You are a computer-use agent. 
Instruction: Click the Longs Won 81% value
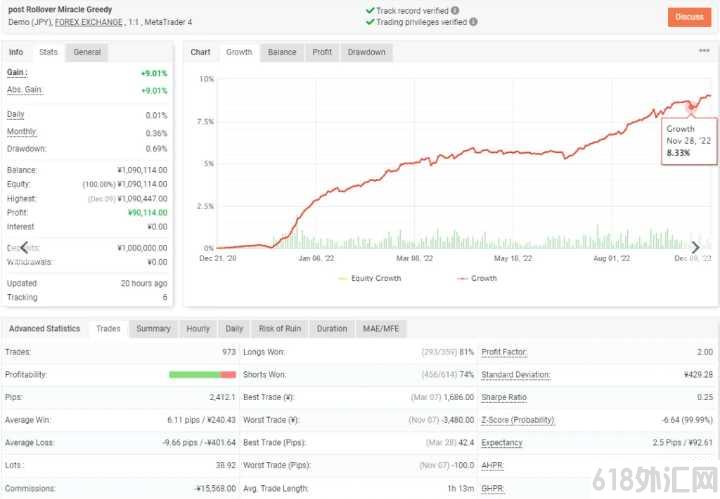coord(466,352)
